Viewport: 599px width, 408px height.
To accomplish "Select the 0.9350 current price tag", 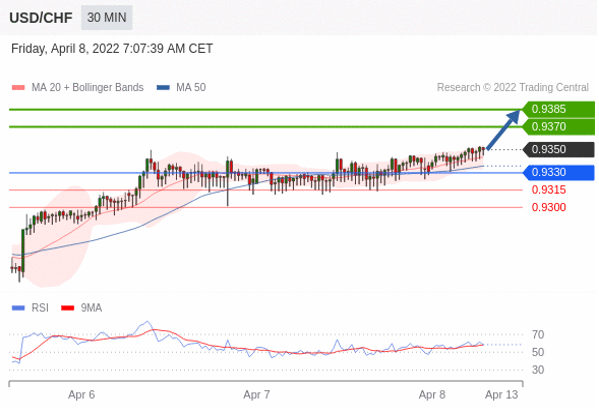I will click(559, 149).
